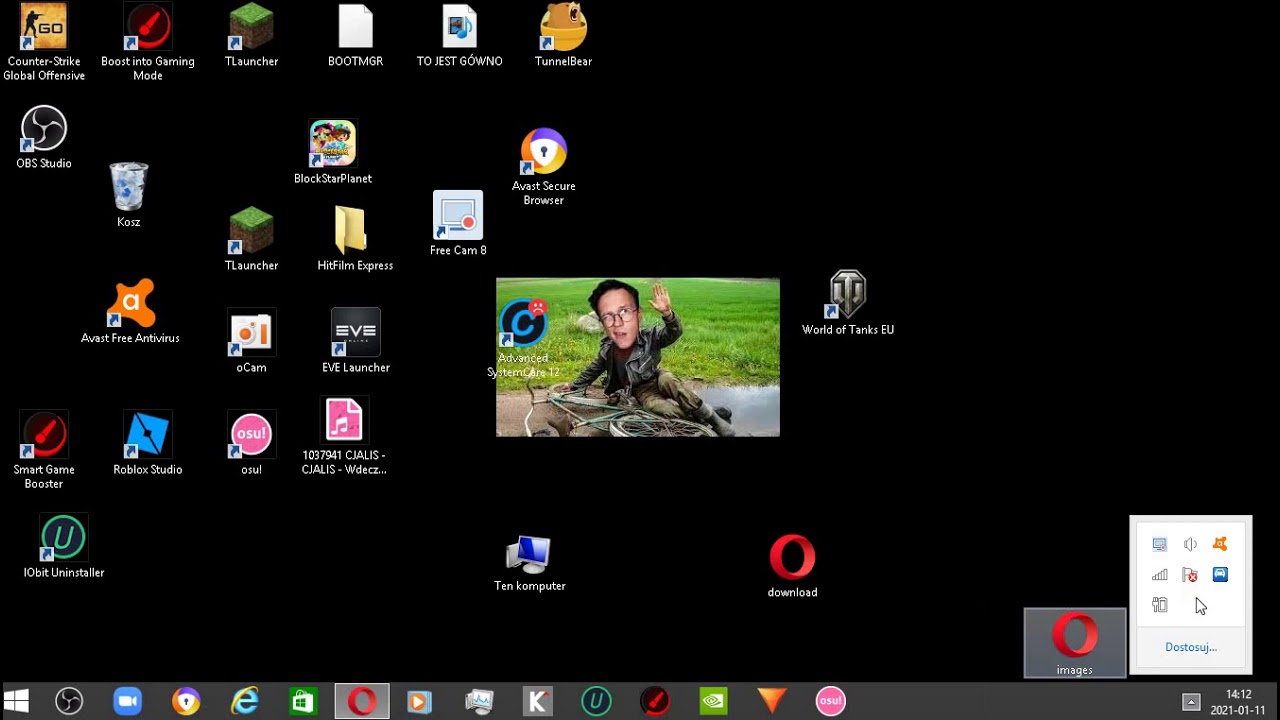Select the BOOTMGR file on desktop
The width and height of the screenshot is (1280, 720).
pyautogui.click(x=355, y=36)
